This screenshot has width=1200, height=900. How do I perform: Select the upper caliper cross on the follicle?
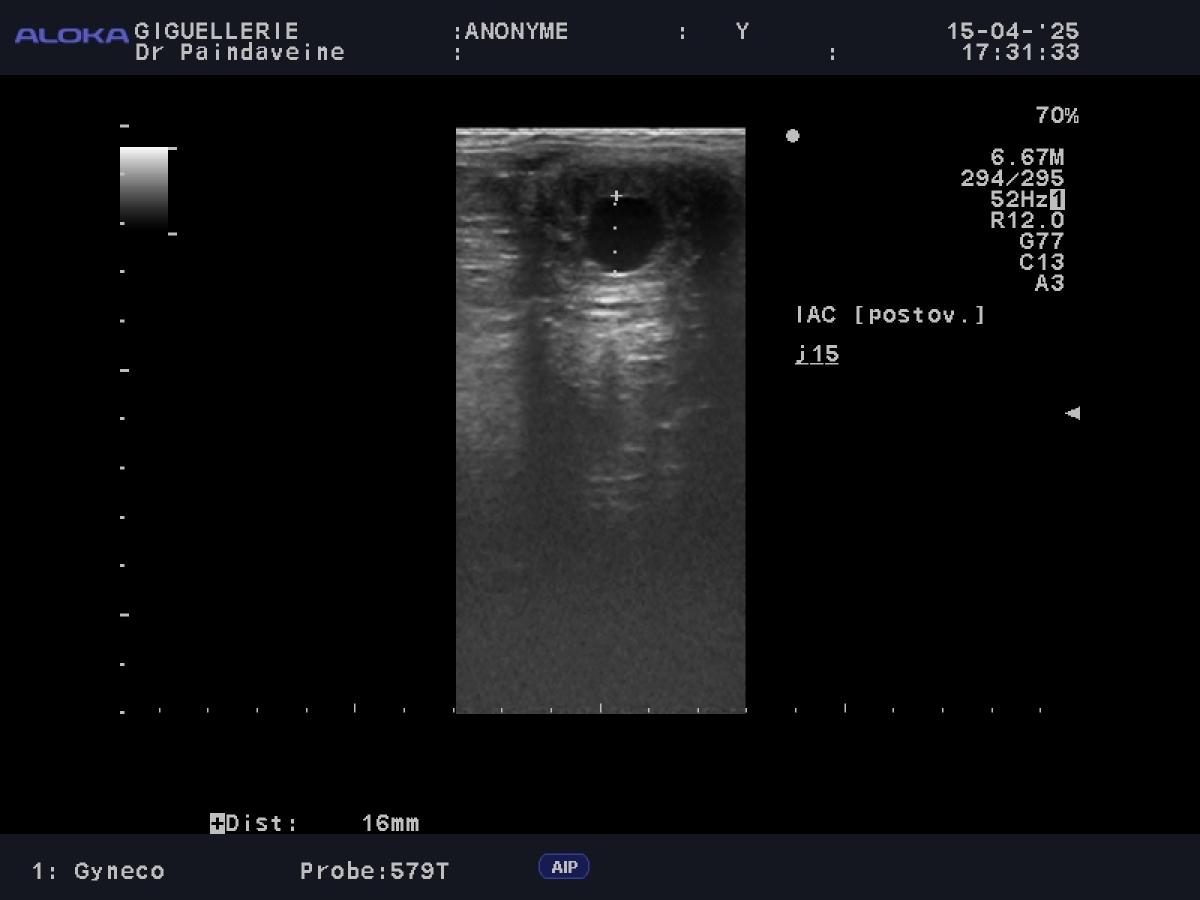[616, 197]
